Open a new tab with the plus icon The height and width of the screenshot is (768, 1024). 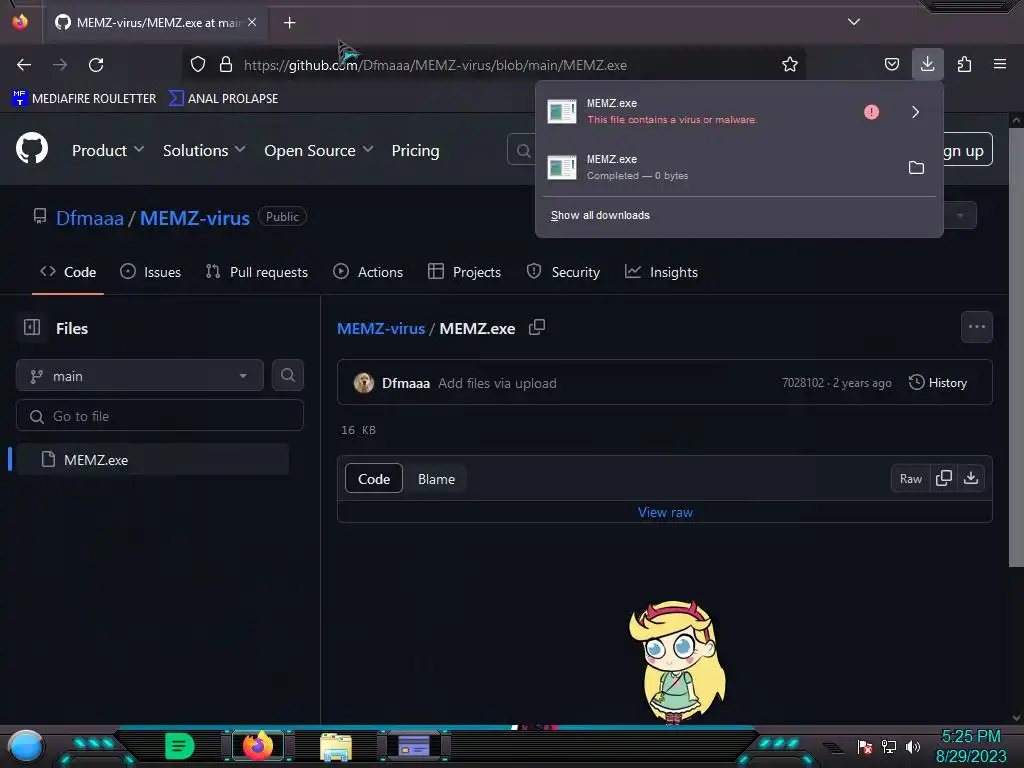[x=289, y=23]
